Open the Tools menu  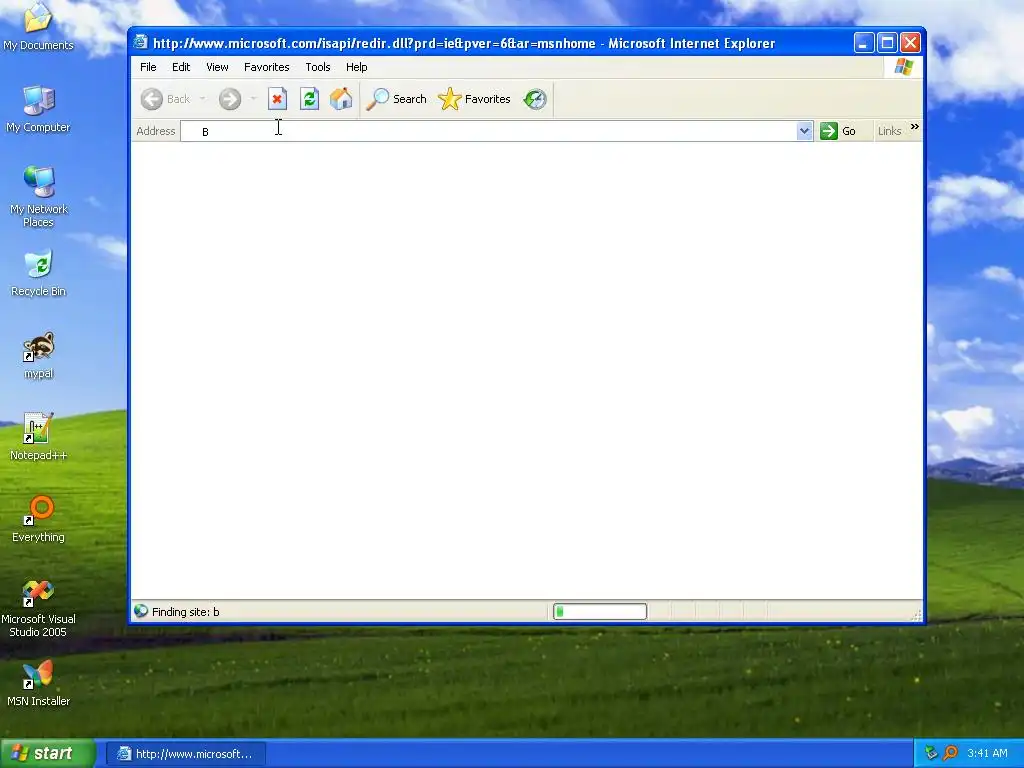click(x=318, y=67)
